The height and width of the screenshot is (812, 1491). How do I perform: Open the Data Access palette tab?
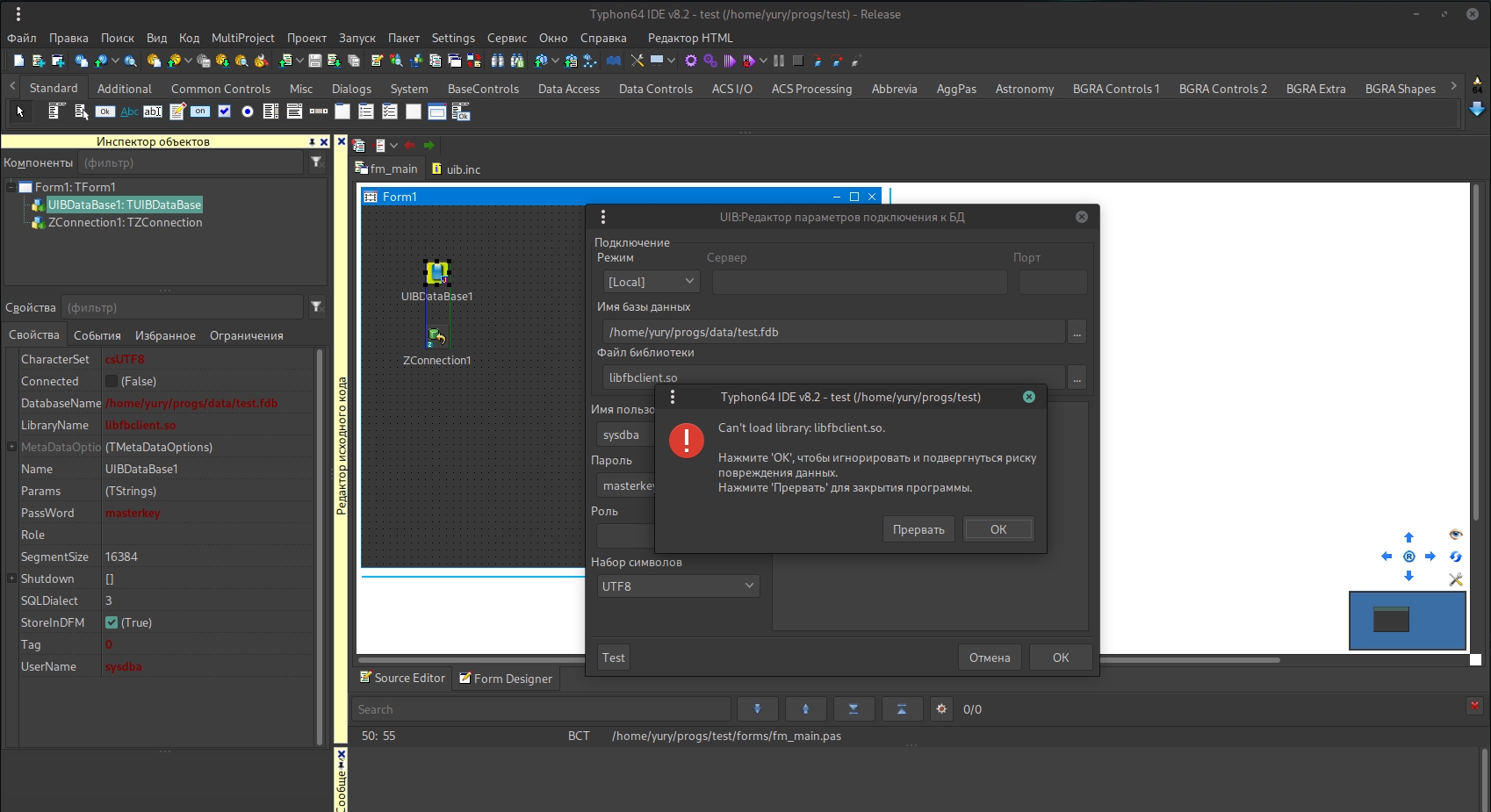(x=569, y=89)
